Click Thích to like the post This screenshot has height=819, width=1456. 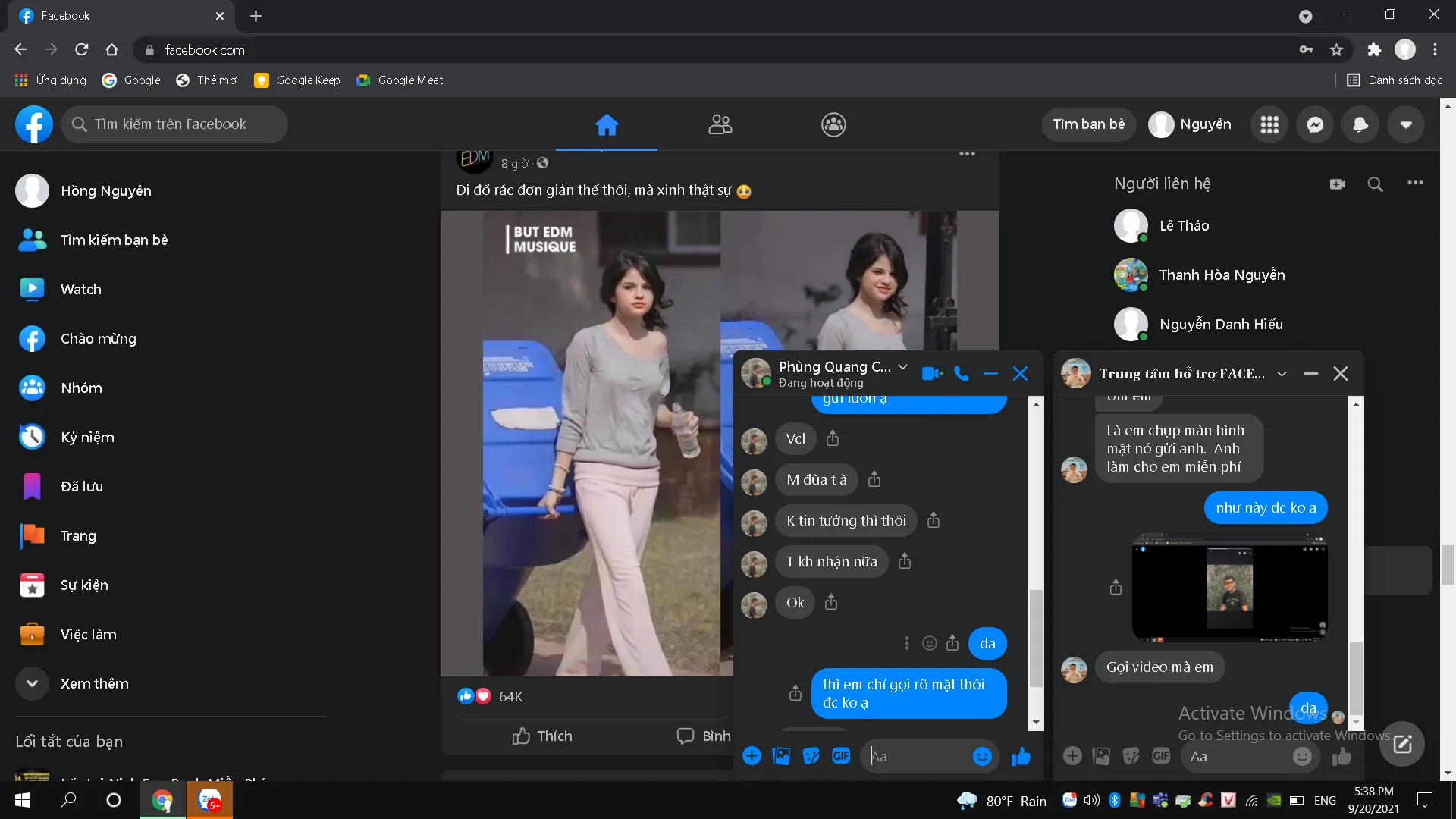pos(542,736)
